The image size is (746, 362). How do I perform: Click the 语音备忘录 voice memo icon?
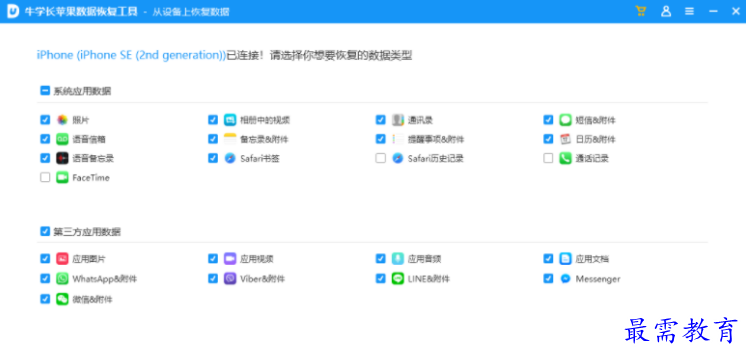pos(62,158)
